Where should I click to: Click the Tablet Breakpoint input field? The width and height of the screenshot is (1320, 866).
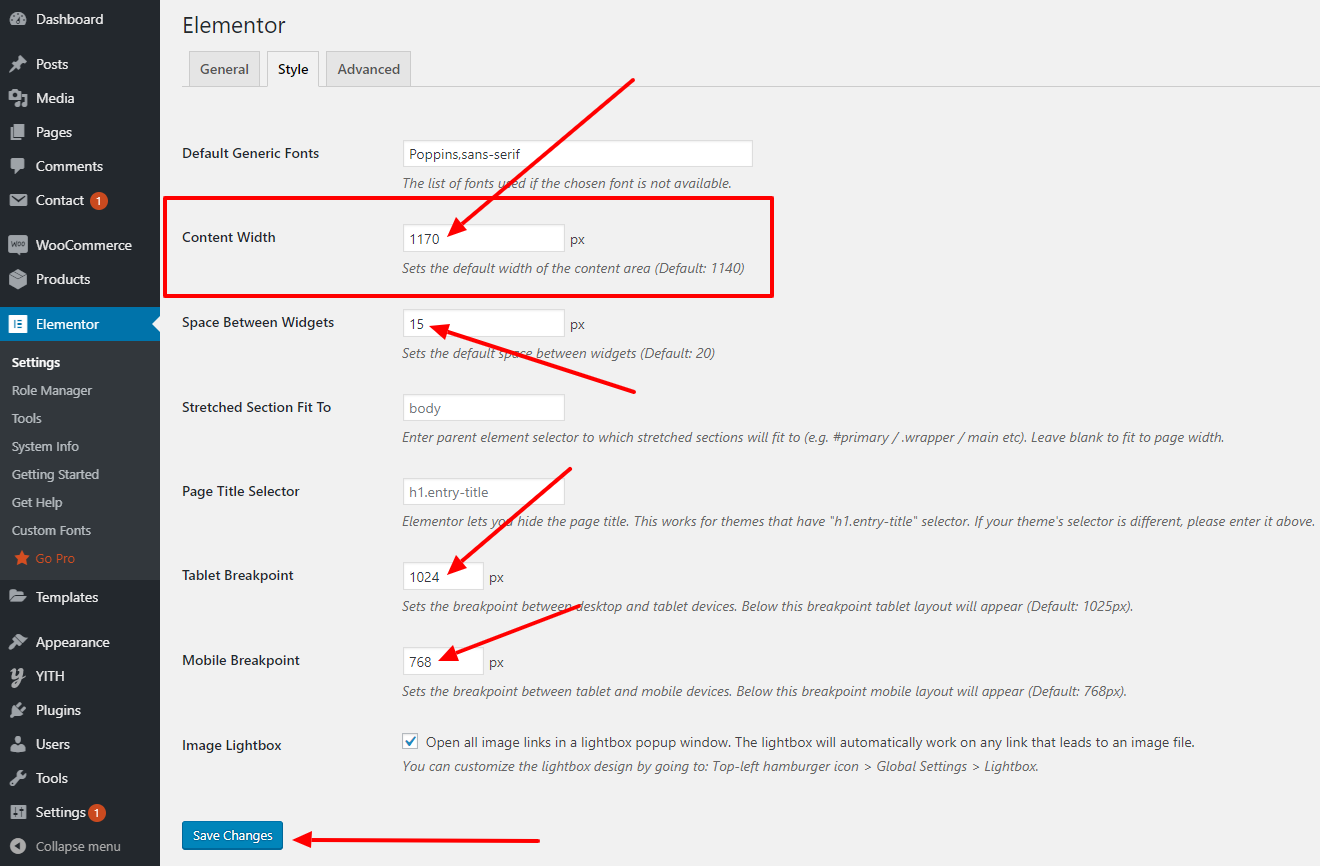(x=443, y=577)
